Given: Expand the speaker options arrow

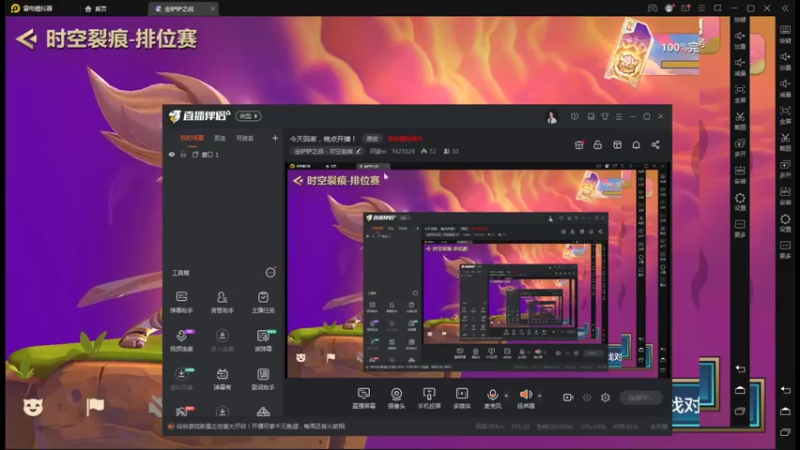Looking at the screenshot, I should [x=539, y=395].
